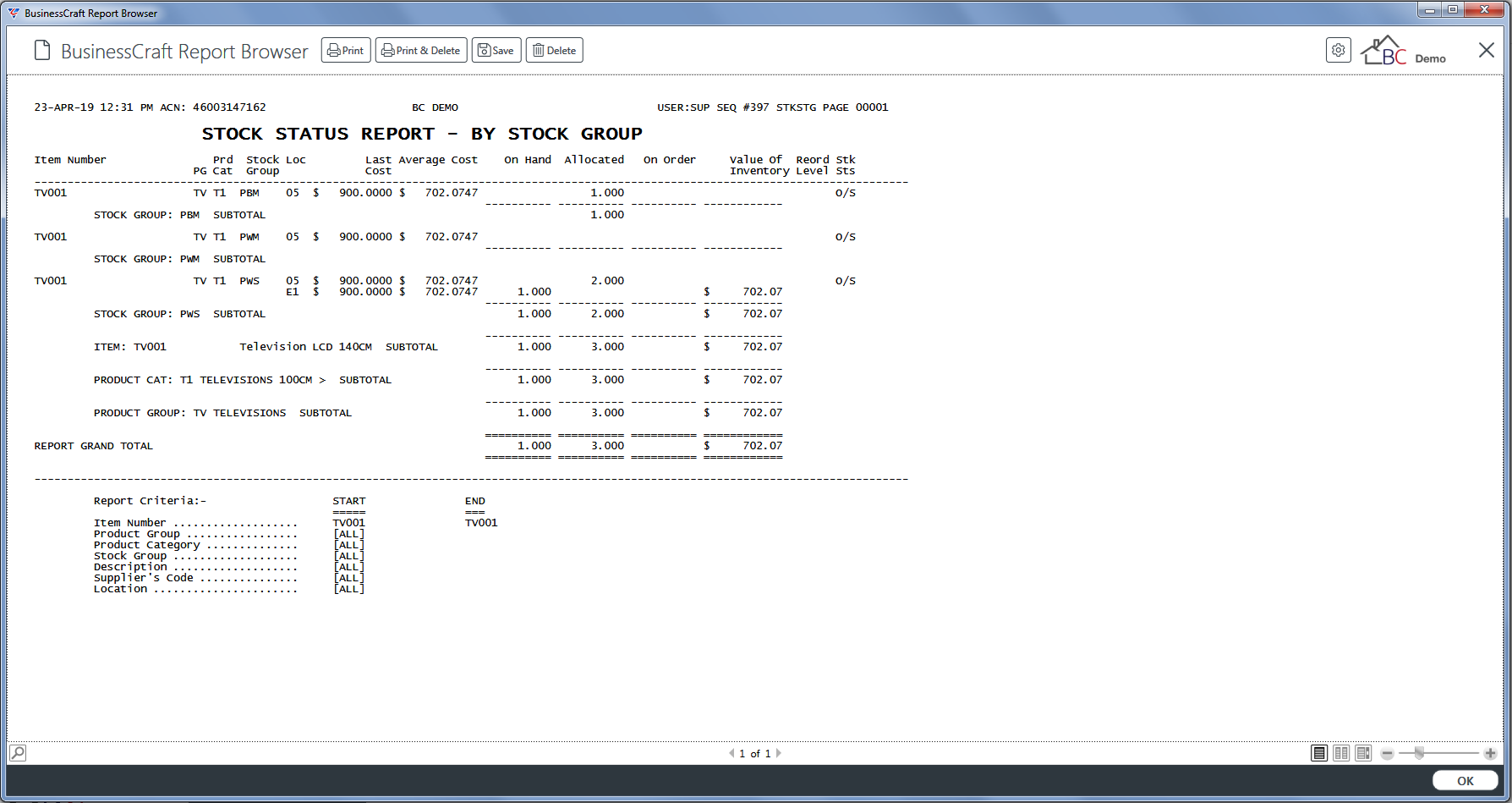Image resolution: width=1512 pixels, height=803 pixels.
Task: Open settings via the gear icon
Action: point(1339,51)
